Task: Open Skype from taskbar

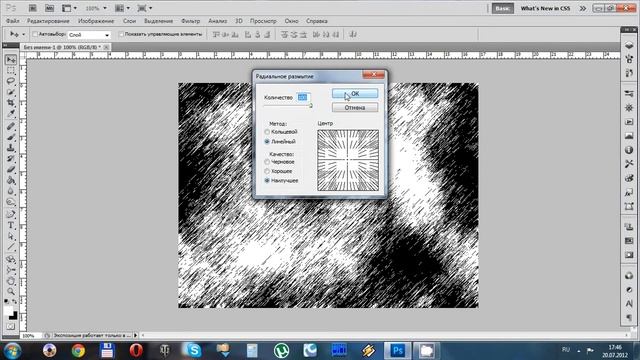Action: [193, 350]
